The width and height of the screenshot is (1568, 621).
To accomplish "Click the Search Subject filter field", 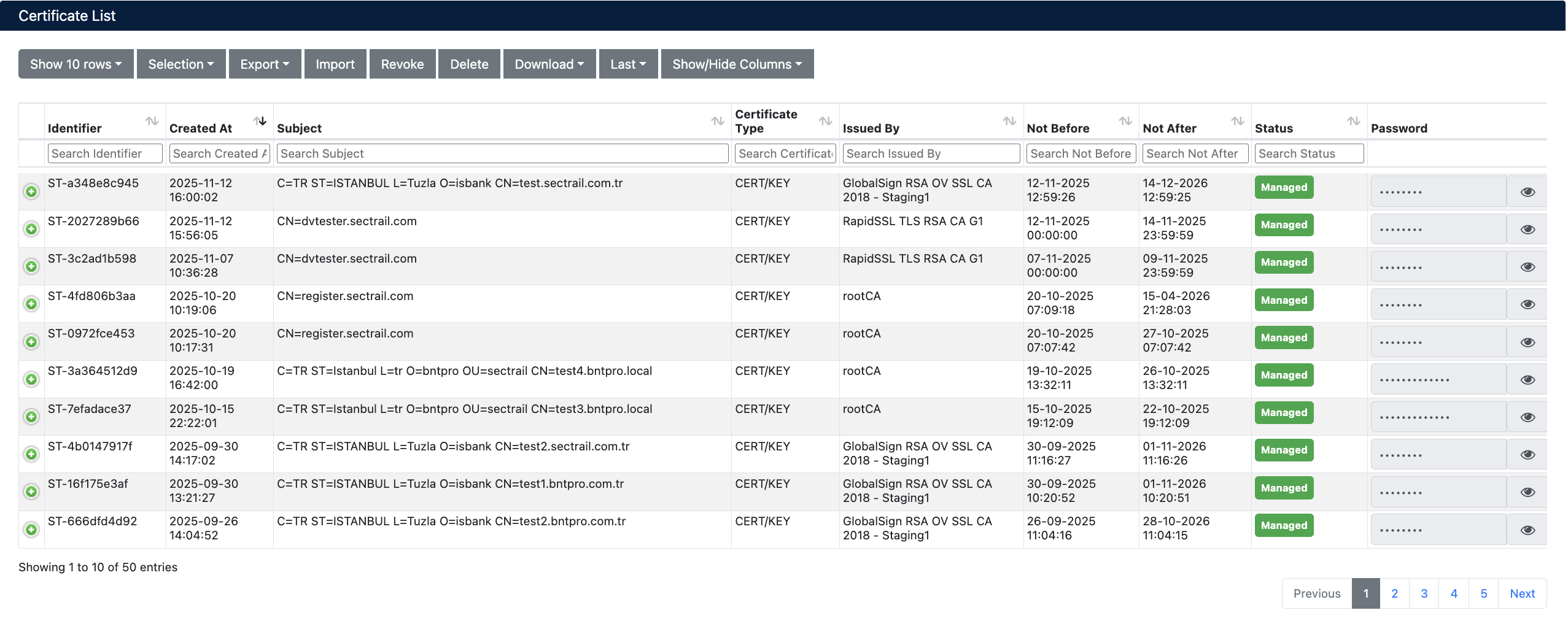I will click(502, 153).
